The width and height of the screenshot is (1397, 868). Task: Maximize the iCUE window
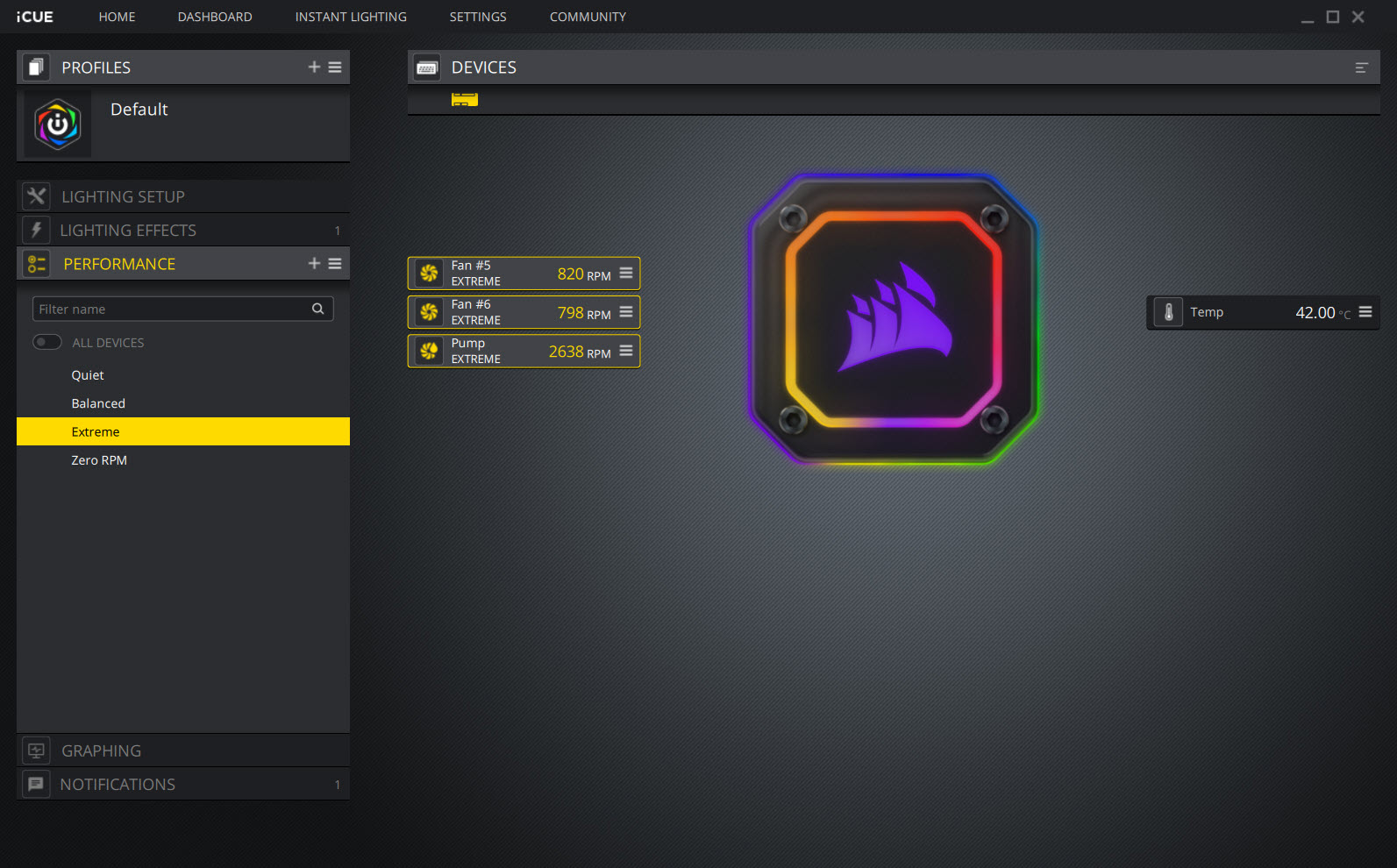pos(1333,17)
